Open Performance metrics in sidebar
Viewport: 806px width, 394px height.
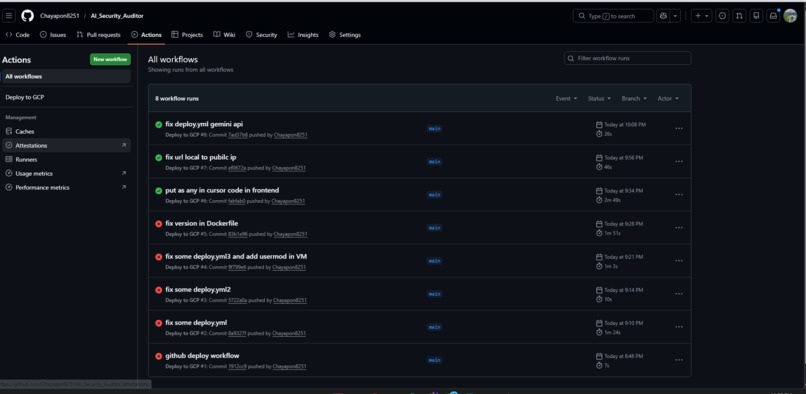(66, 188)
